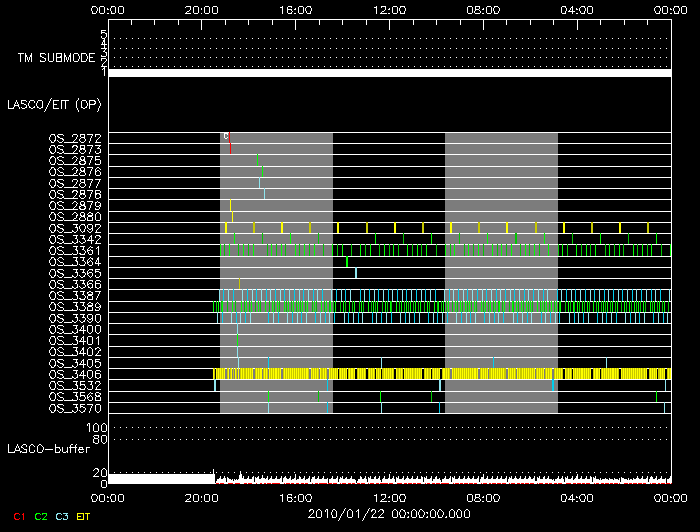The width and height of the screenshot is (700, 532).
Task: Click the 12:00 tick on the top axis
Action: 388,8
